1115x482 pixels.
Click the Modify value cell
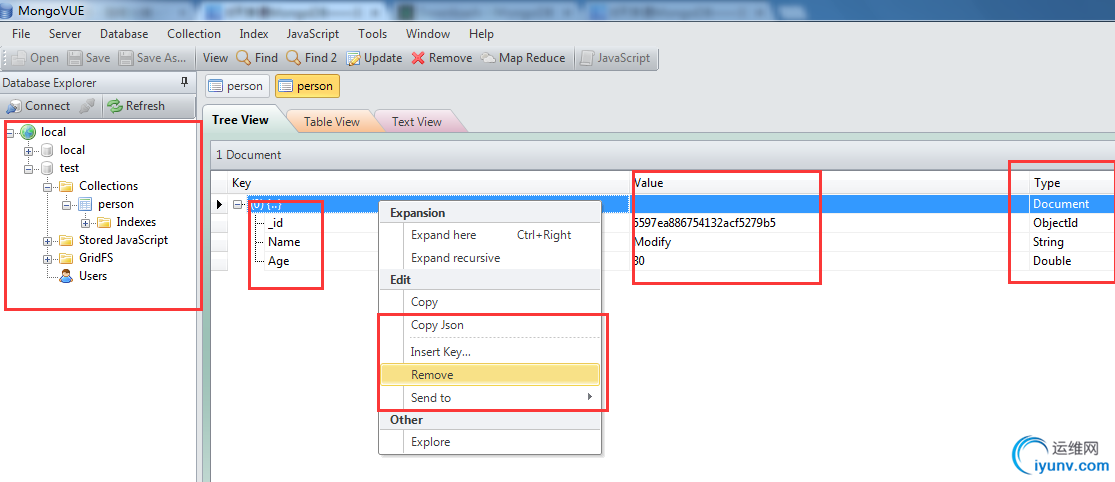(830, 242)
